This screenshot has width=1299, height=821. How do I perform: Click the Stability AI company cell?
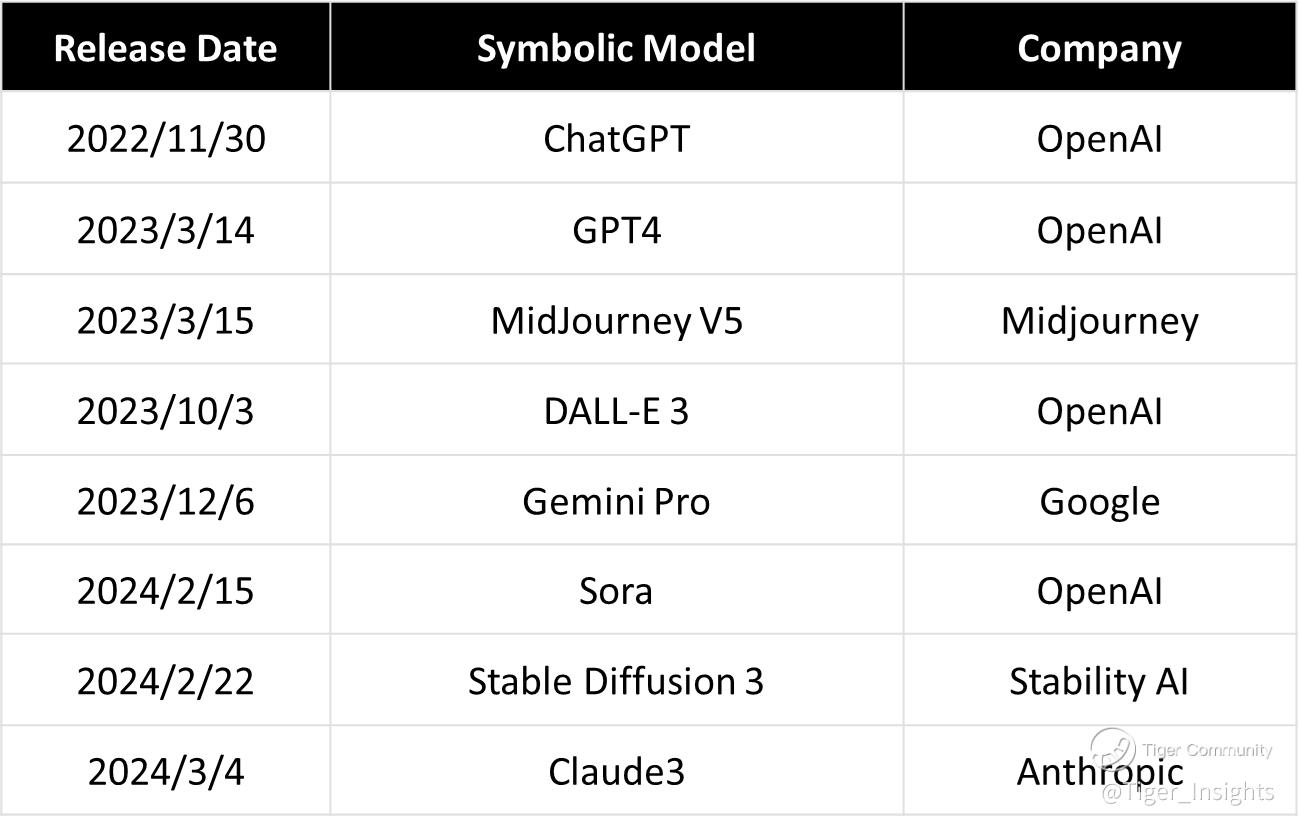tap(1099, 681)
